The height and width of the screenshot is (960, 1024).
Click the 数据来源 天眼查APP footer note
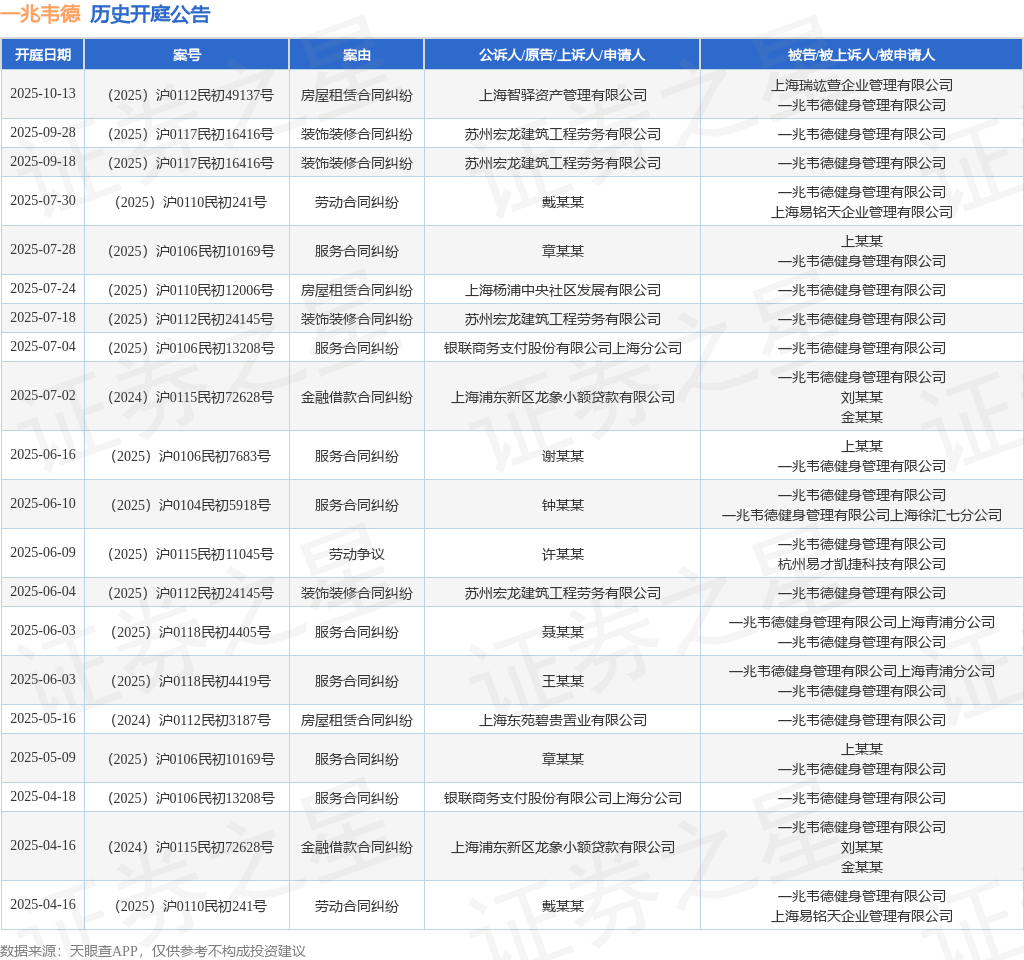tap(153, 951)
